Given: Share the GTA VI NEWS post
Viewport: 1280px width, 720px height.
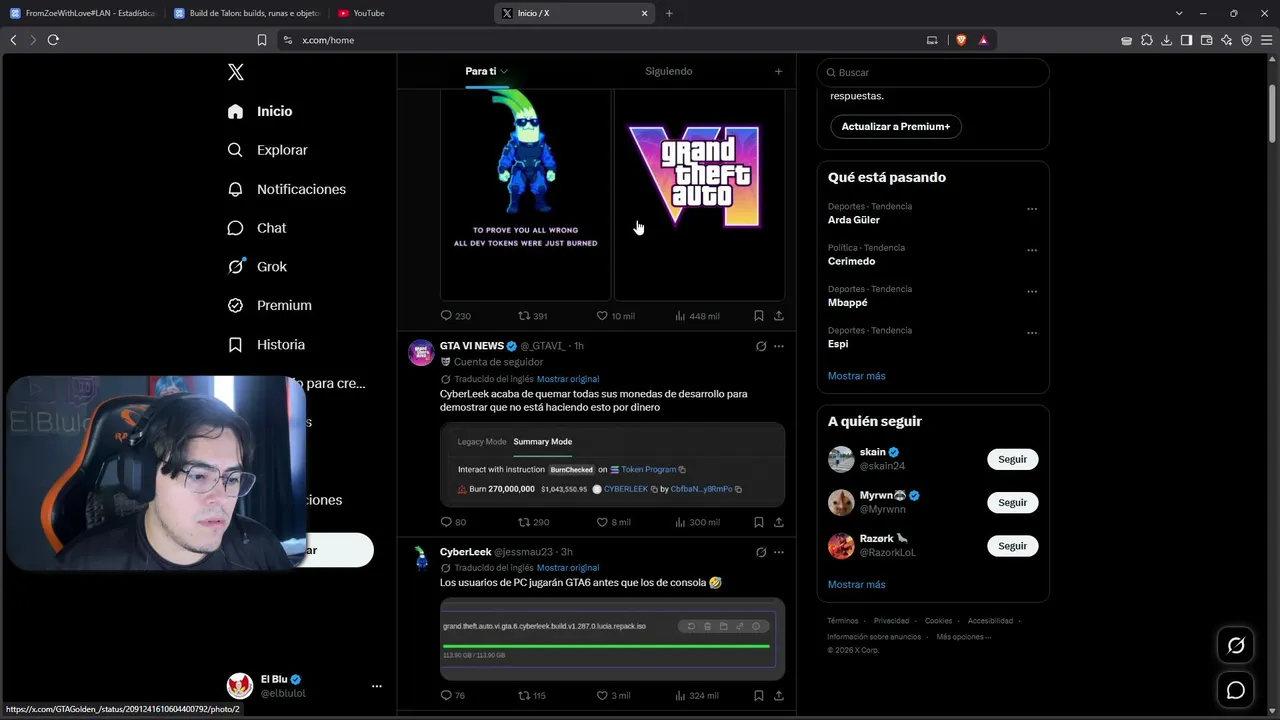Looking at the screenshot, I should click(x=779, y=522).
